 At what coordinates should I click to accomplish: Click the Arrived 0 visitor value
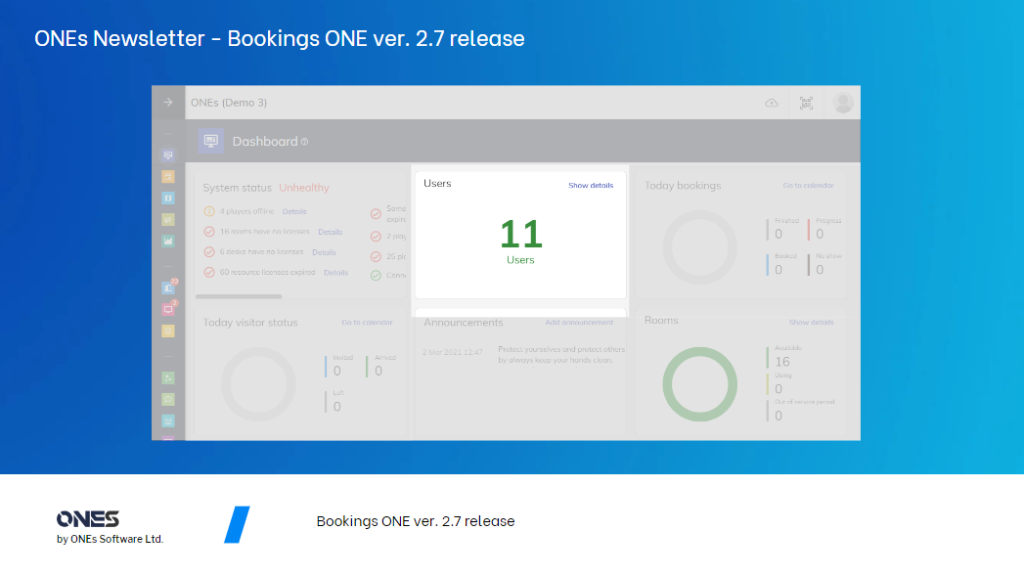379,371
